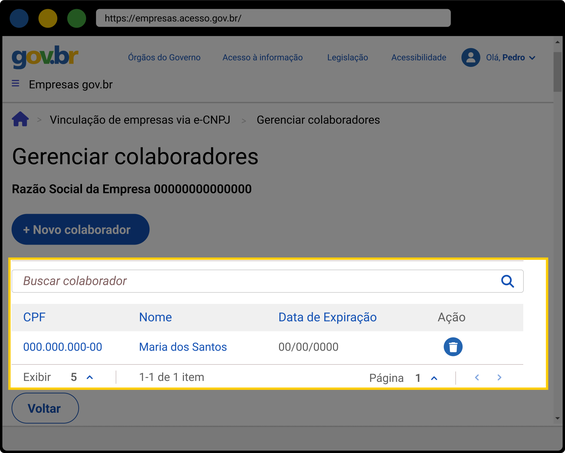Delete collaborator Maria dos Santos via trash icon
This screenshot has height=453, width=565.
pos(453,347)
